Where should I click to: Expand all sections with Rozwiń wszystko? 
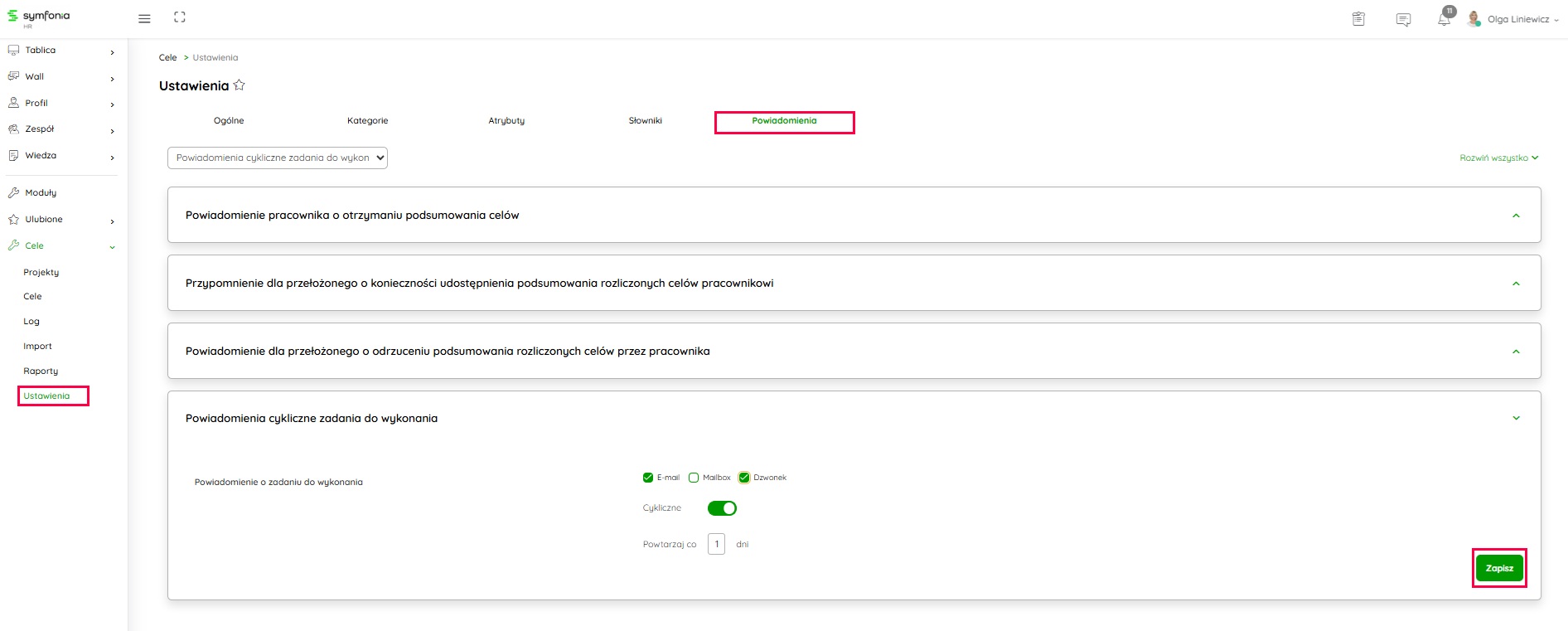coord(1498,158)
